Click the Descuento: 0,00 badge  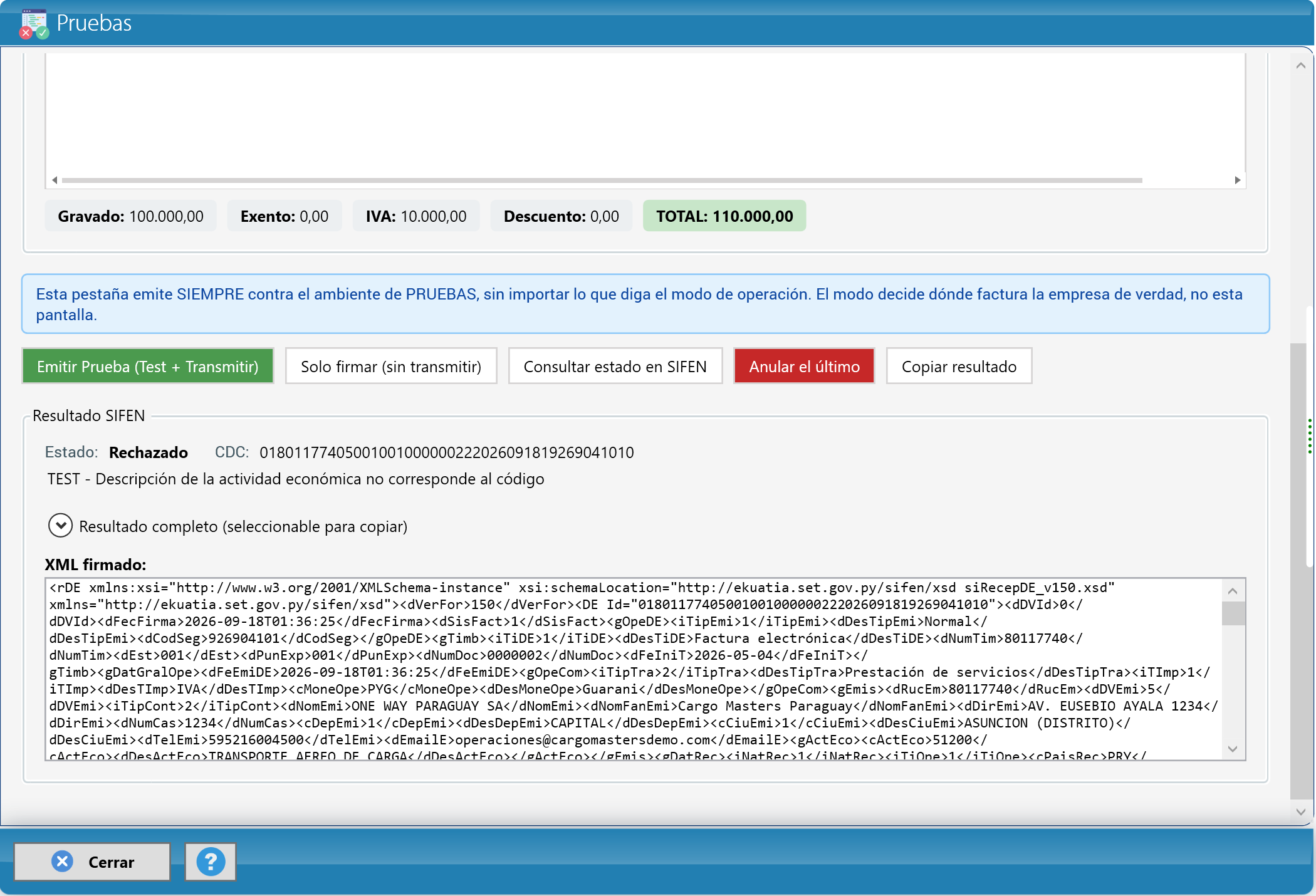(561, 216)
